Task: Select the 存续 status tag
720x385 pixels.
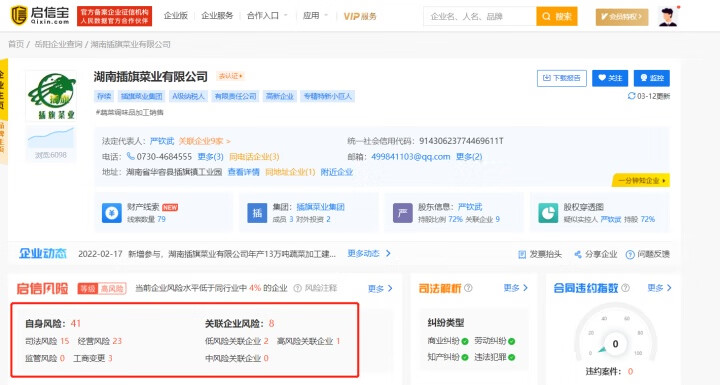Action: click(104, 96)
